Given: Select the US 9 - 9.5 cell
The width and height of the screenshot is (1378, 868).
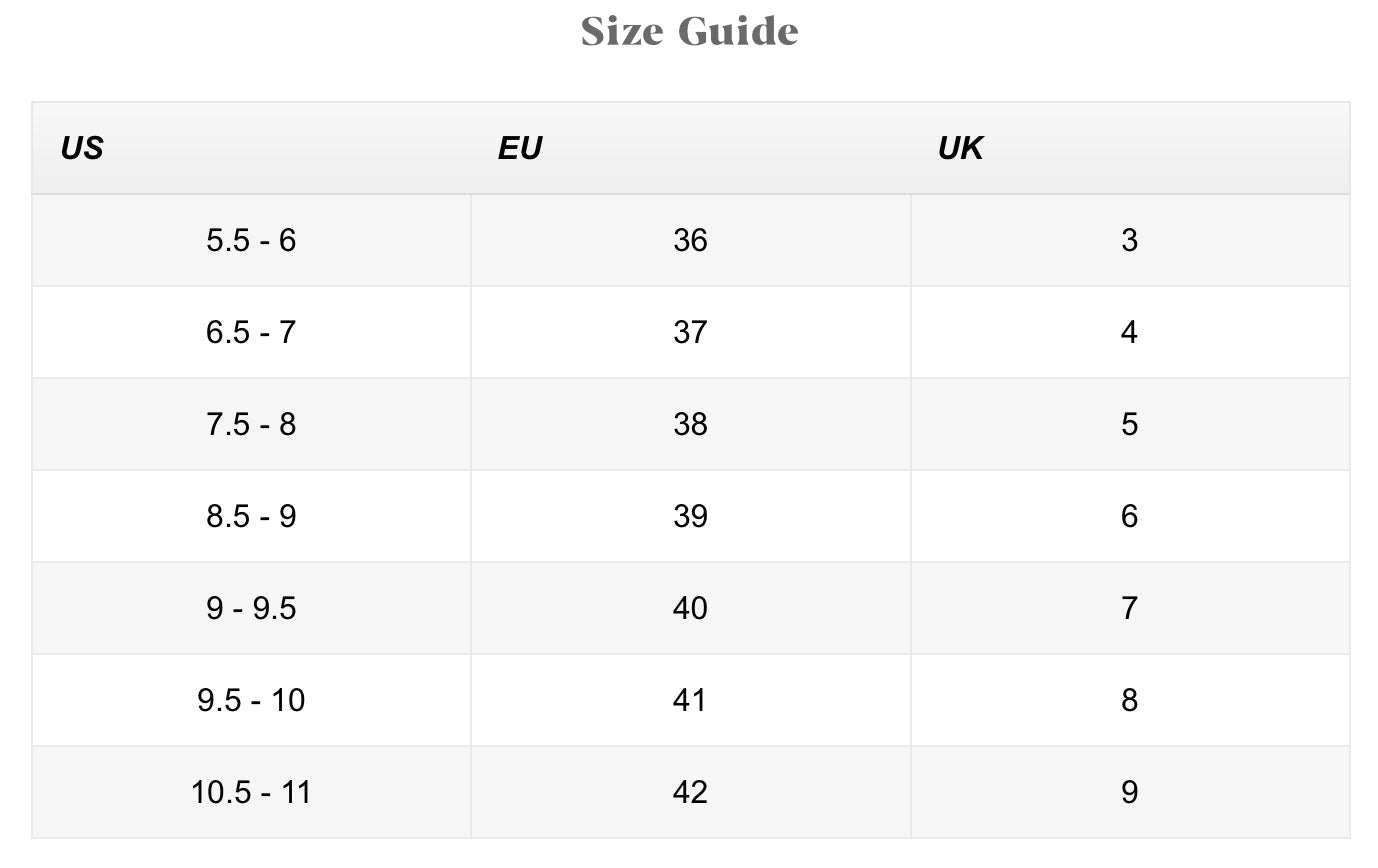Looking at the screenshot, I should click(251, 608).
